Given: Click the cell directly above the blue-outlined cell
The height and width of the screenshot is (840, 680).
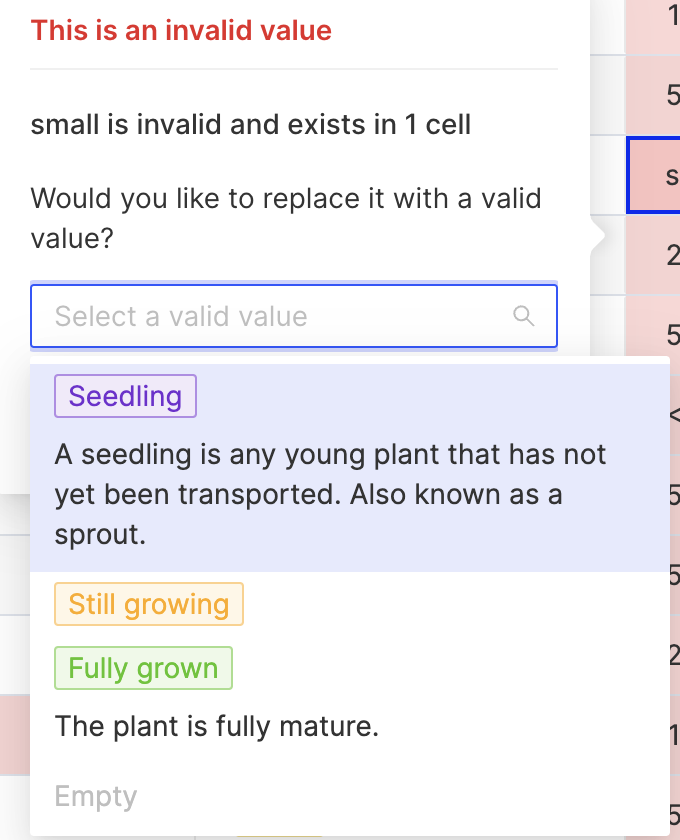Looking at the screenshot, I should (x=653, y=95).
